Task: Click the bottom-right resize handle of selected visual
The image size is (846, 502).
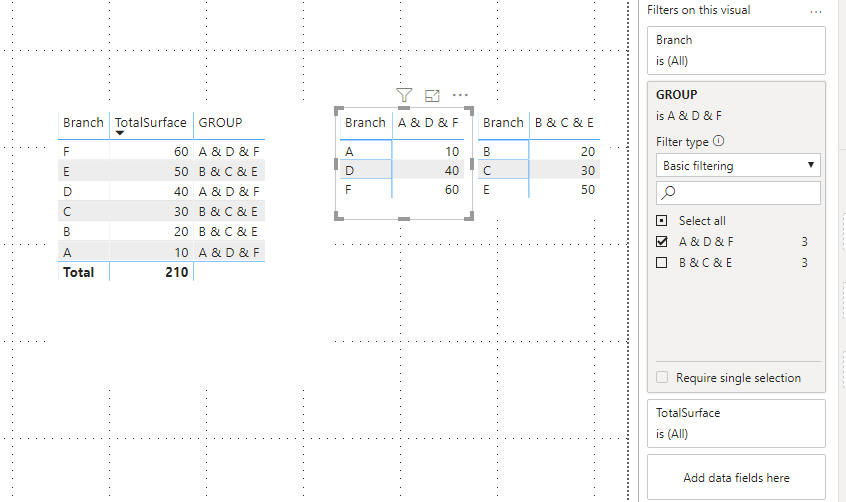Action: 469,216
